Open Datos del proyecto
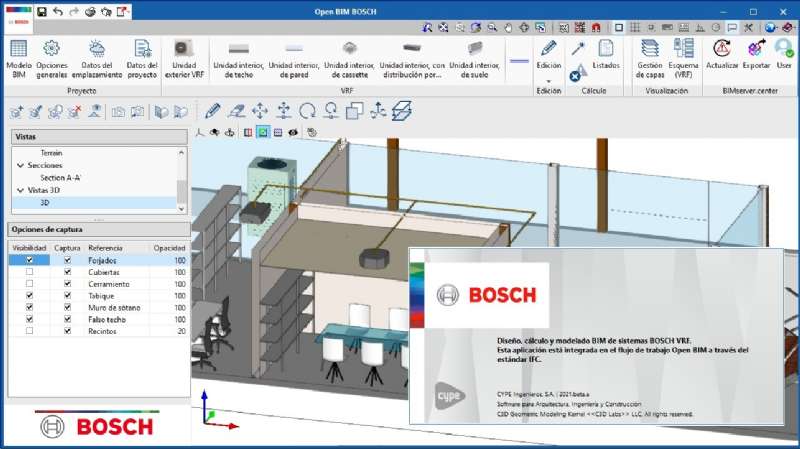 [x=142, y=59]
